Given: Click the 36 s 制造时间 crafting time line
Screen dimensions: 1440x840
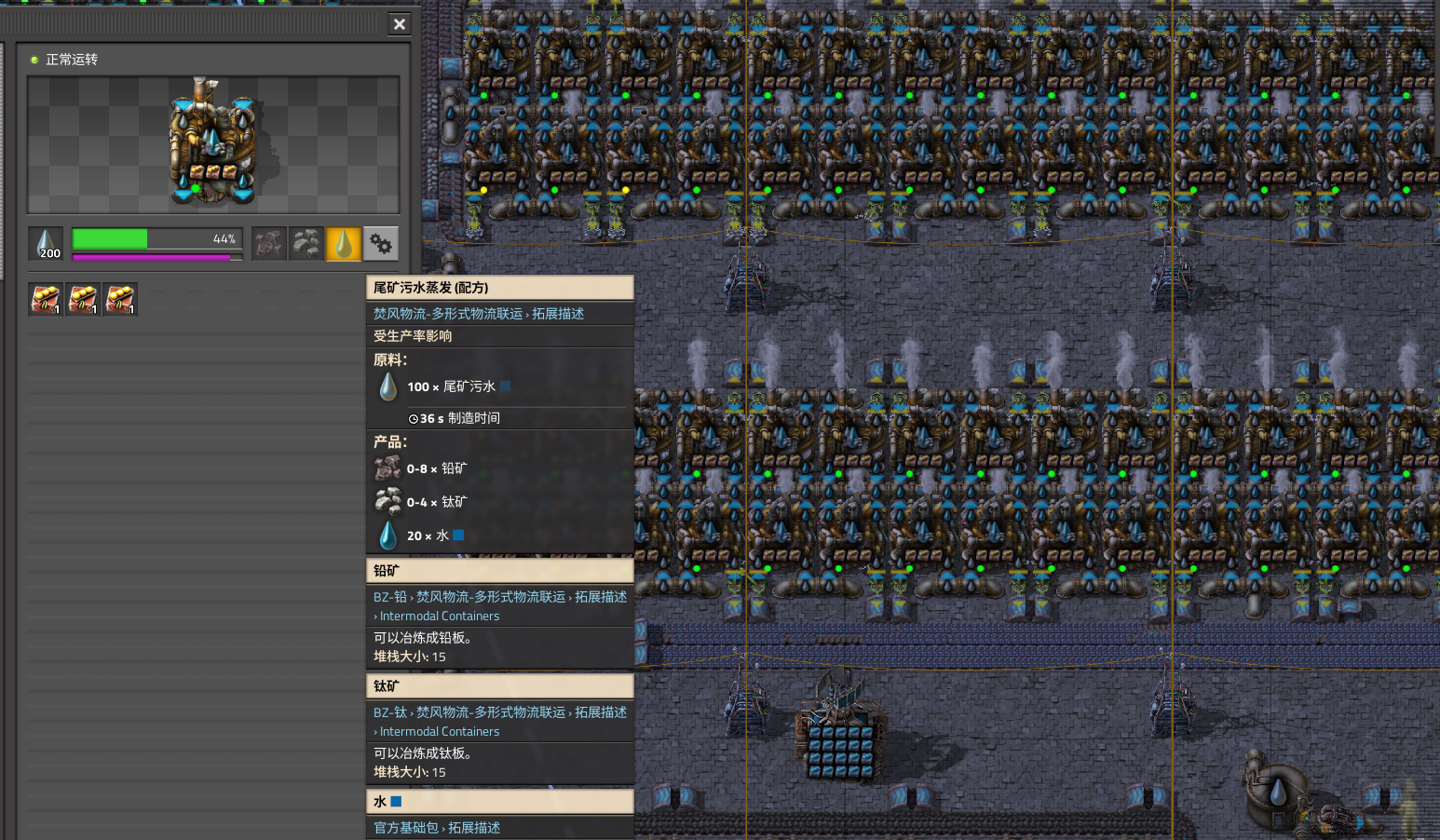Looking at the screenshot, I should pyautogui.click(x=455, y=418).
